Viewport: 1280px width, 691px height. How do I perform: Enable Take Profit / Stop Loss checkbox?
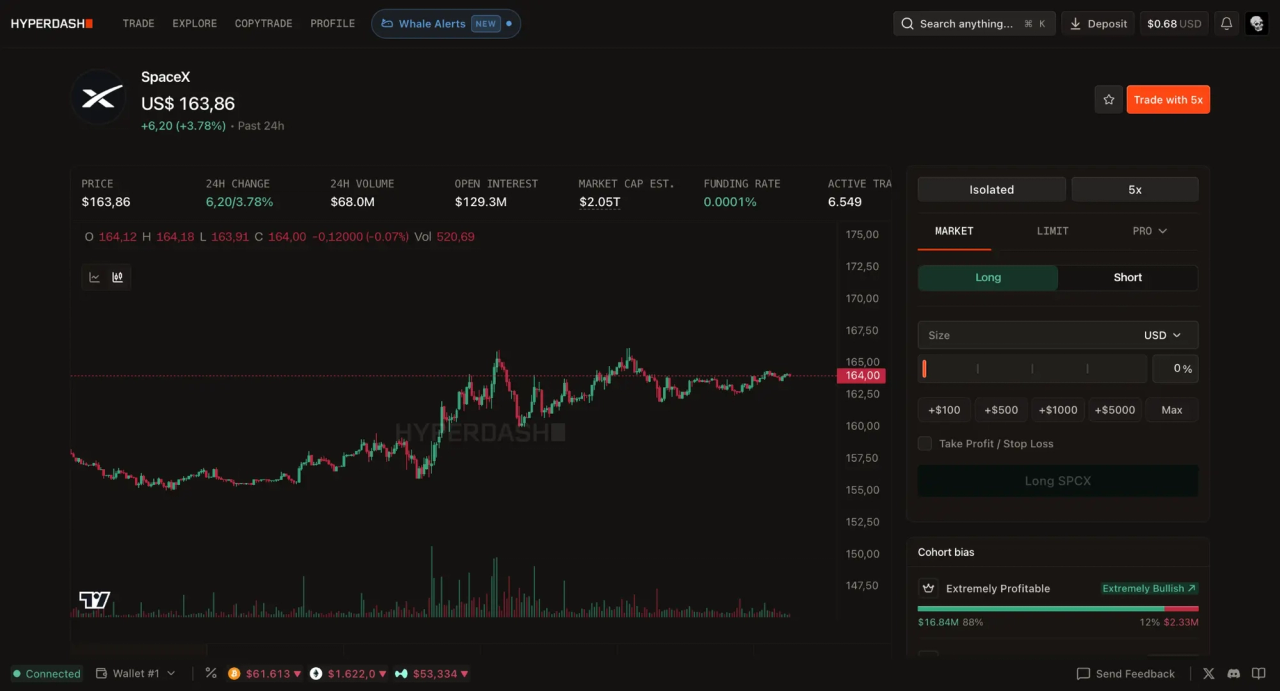point(925,443)
